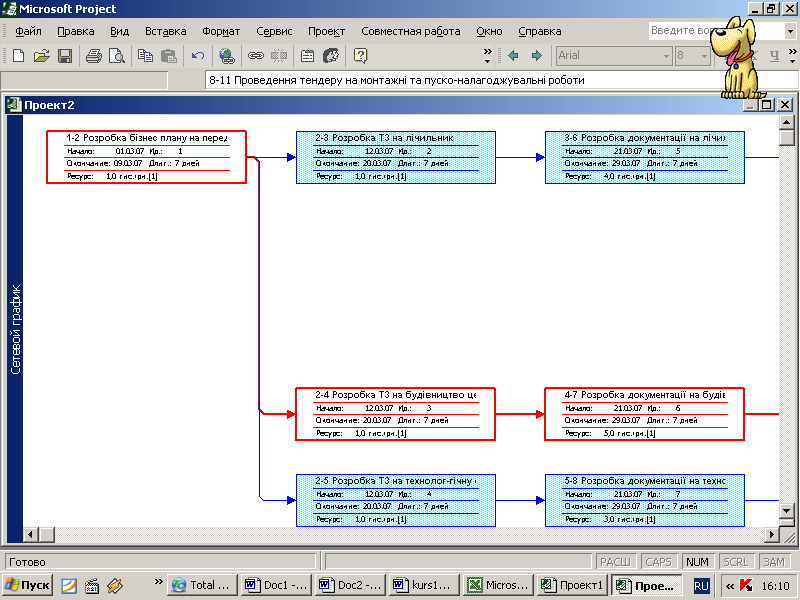Click the Copy icon in toolbar
800x600 pixels.
point(146,56)
